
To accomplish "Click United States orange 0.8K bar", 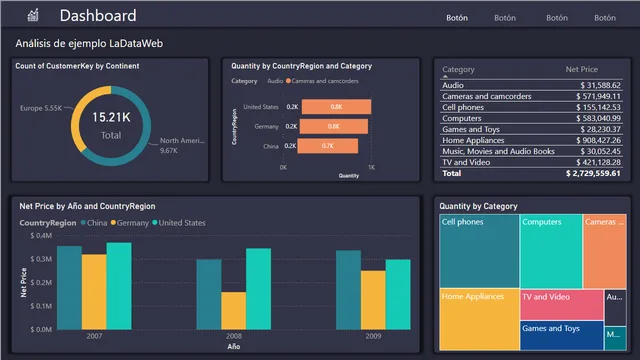I will click(x=336, y=107).
